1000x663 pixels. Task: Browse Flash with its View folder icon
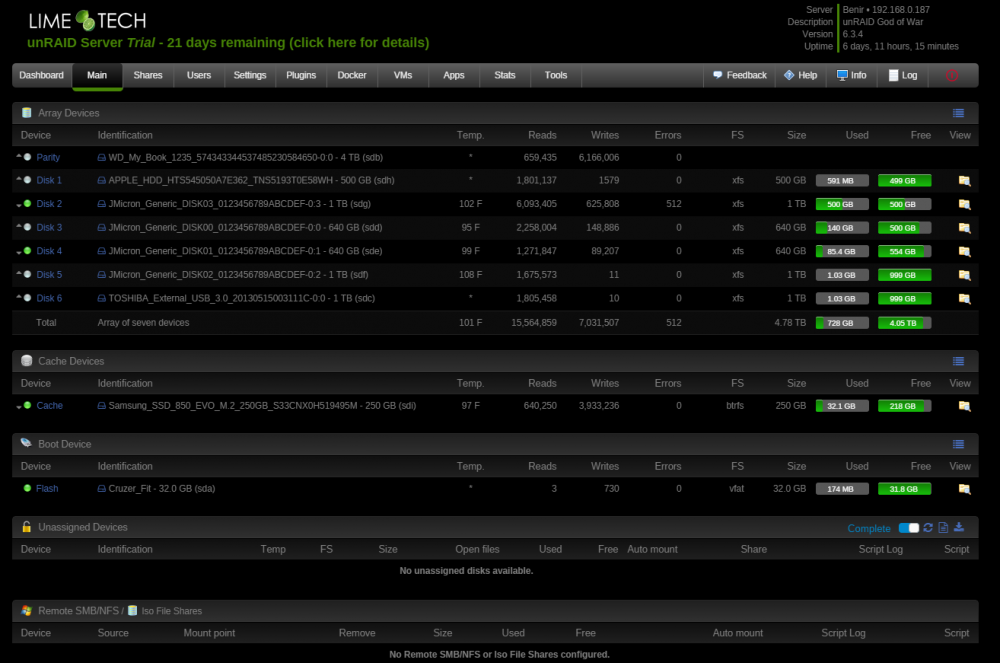[x=964, y=489]
